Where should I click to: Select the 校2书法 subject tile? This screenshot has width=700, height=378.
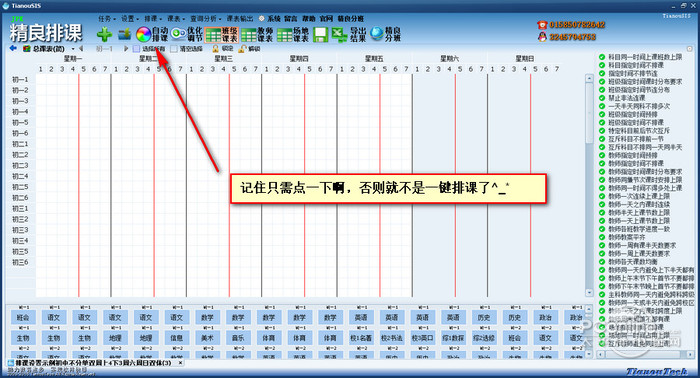392,338
